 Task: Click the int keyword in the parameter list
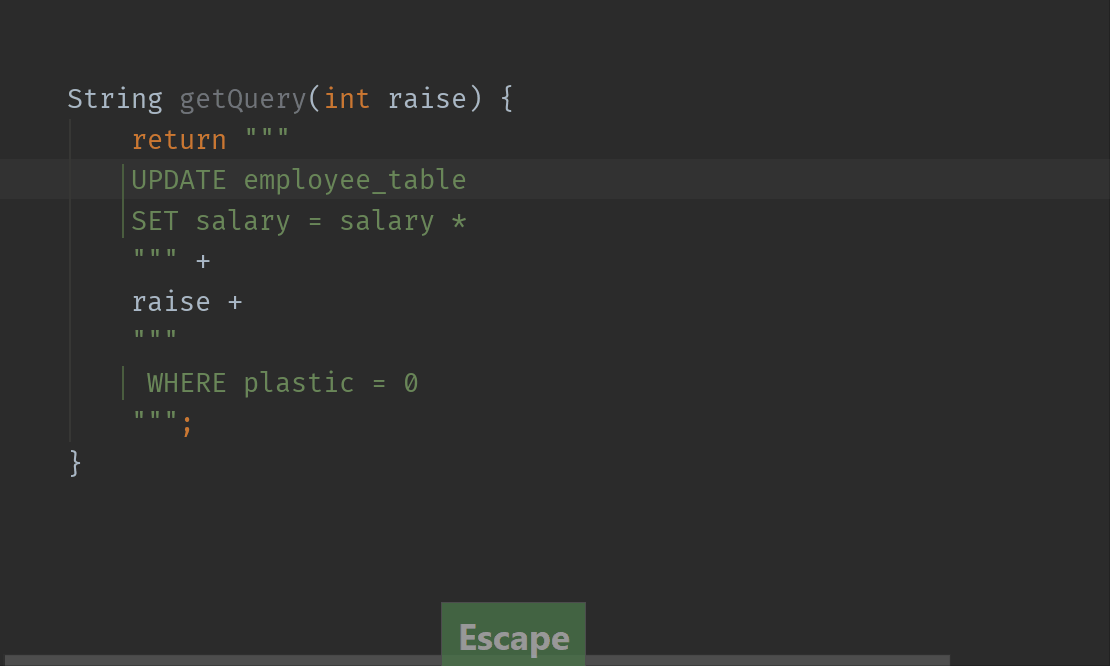click(347, 98)
